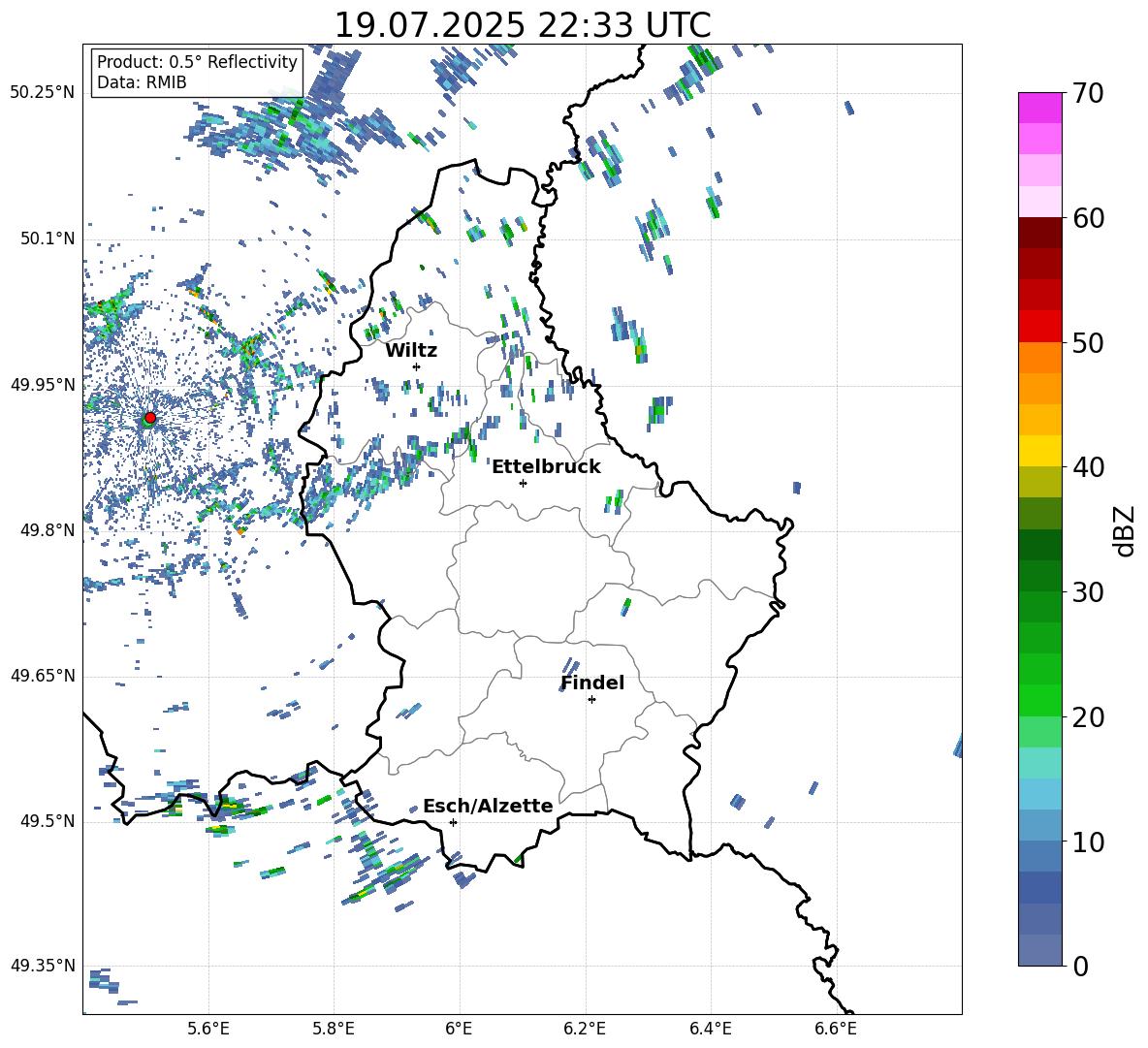The width and height of the screenshot is (1148, 1048).
Task: Click the timestamp title 19.07.2025 22:33 UTC
Action: 523,25
